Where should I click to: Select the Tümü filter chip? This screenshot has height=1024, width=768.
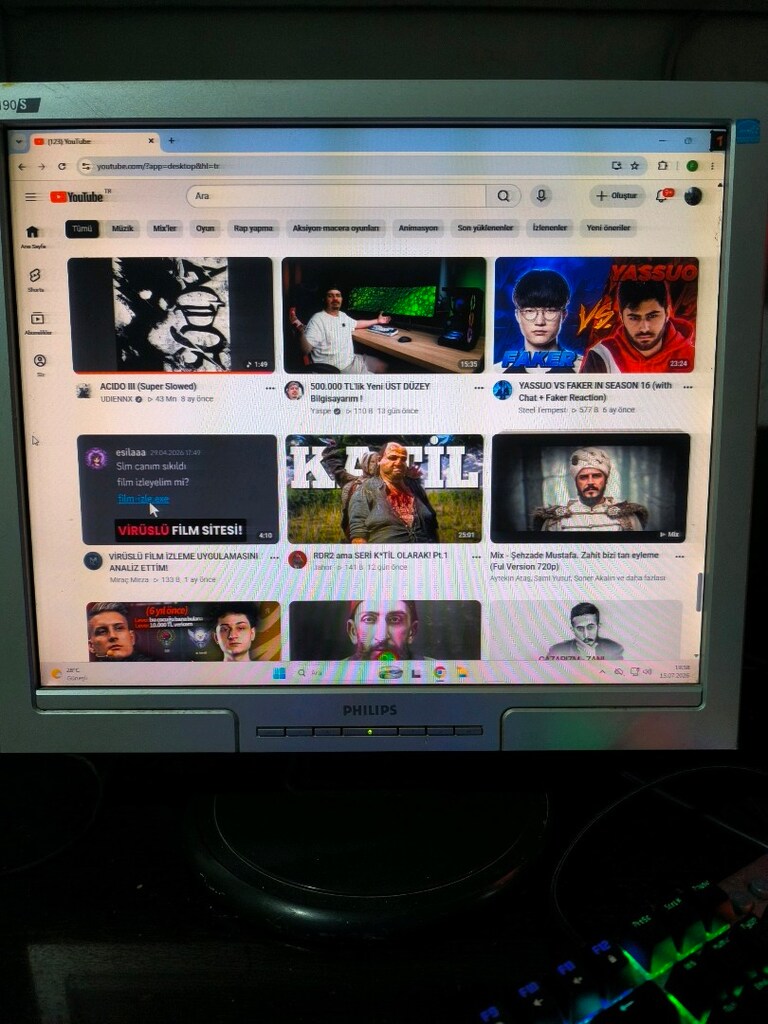click(82, 229)
